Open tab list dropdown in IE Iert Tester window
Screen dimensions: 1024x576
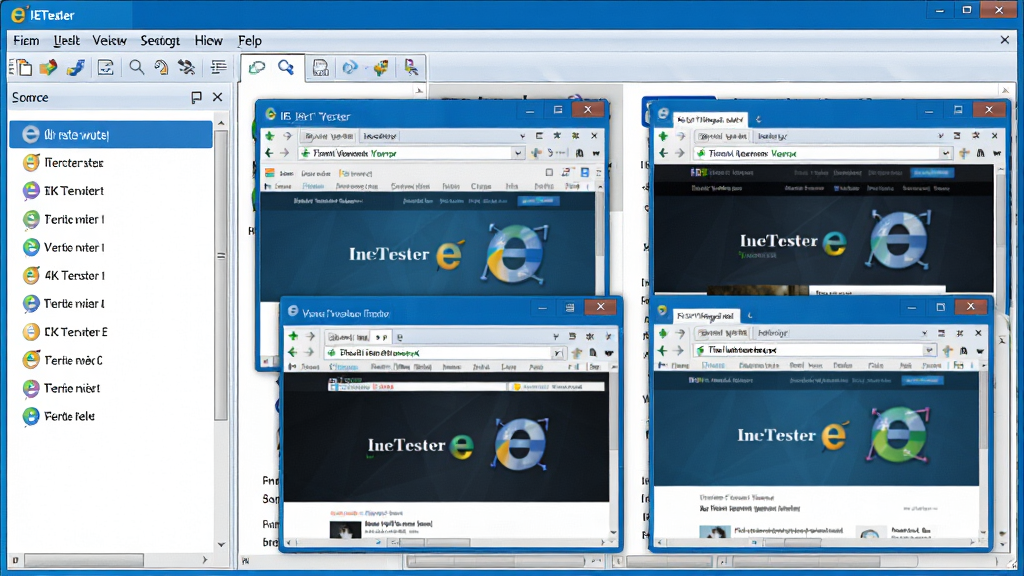522,136
